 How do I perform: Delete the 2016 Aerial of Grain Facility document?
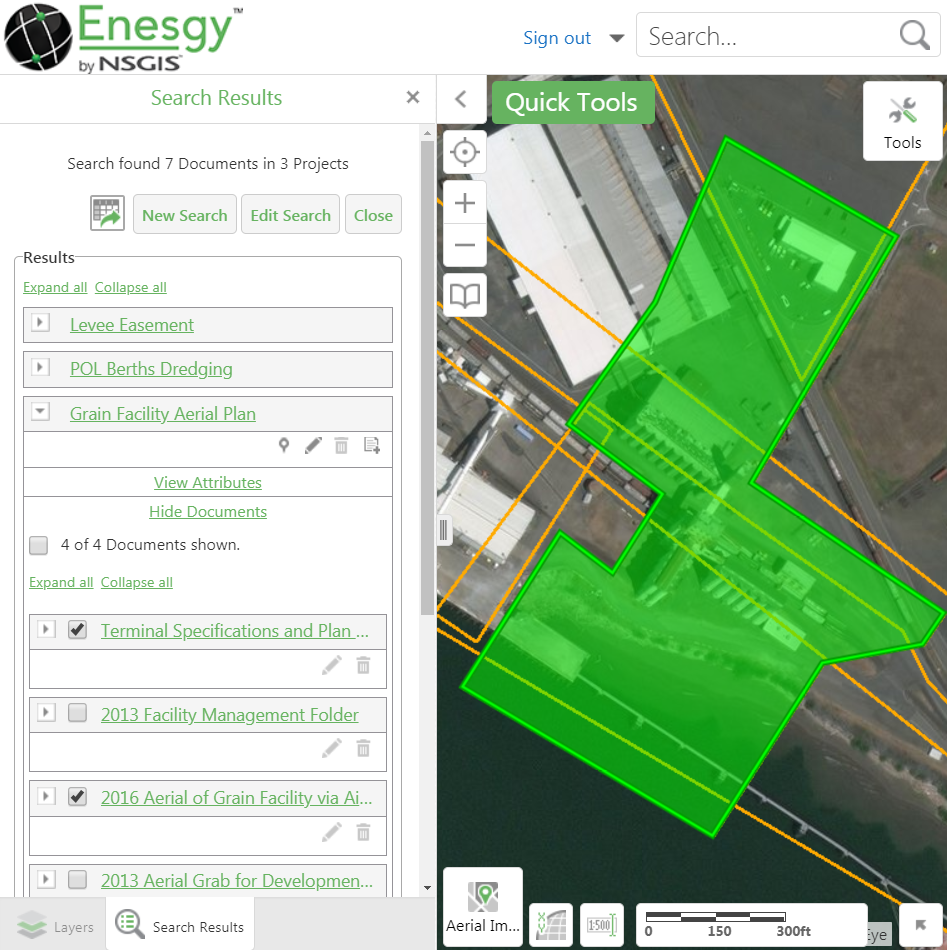coord(364,832)
